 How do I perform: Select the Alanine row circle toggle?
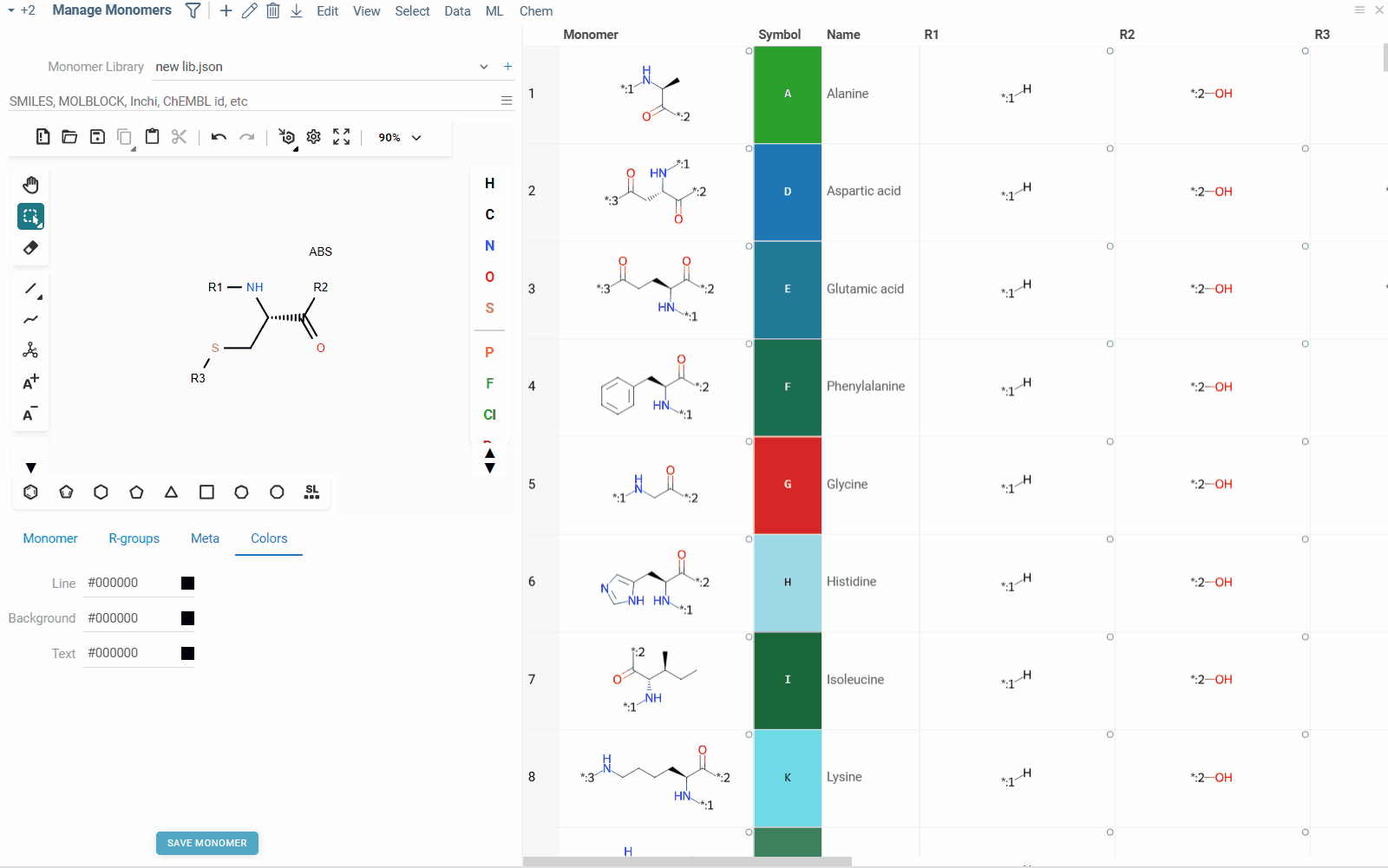point(748,52)
